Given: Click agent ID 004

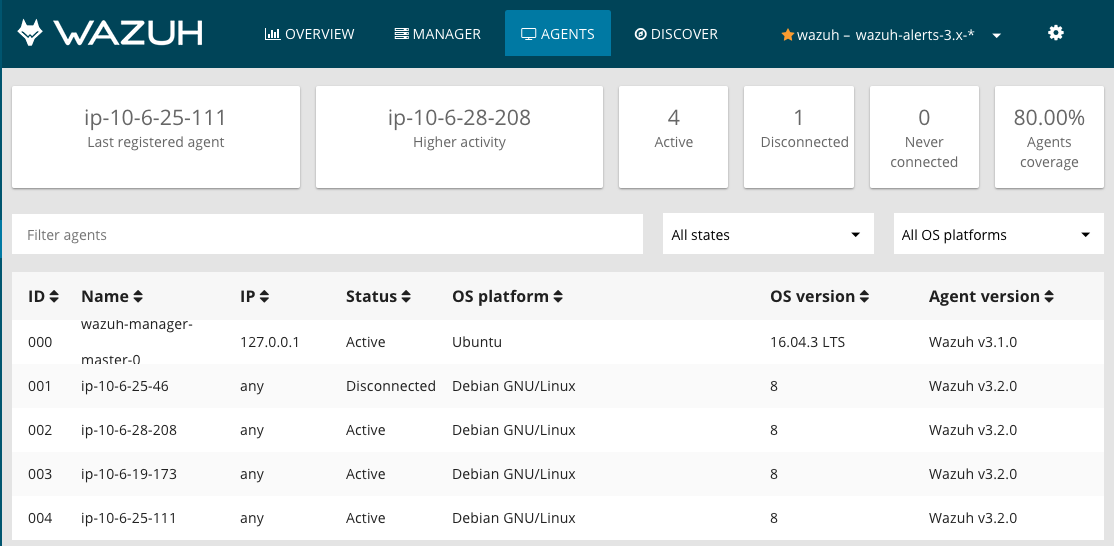Looking at the screenshot, I should click(x=40, y=518).
